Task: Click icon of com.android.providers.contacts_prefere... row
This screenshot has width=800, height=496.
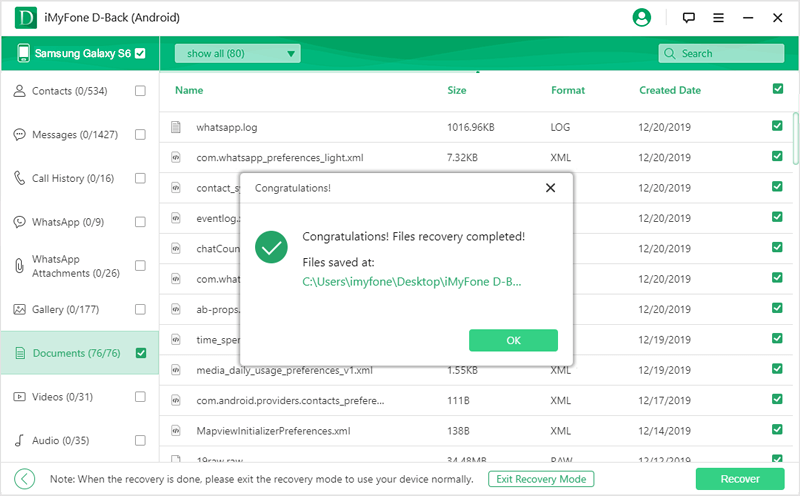Action: (176, 401)
